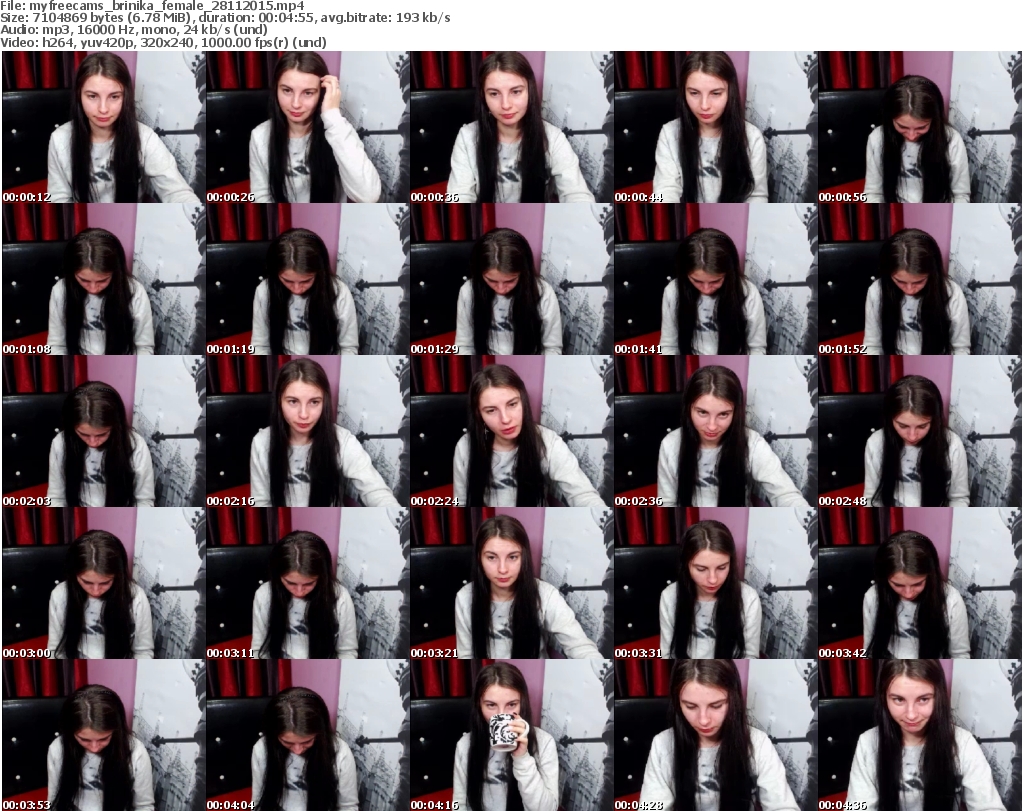Pick the thumbnail frame at 00:02:24

[x=511, y=431]
